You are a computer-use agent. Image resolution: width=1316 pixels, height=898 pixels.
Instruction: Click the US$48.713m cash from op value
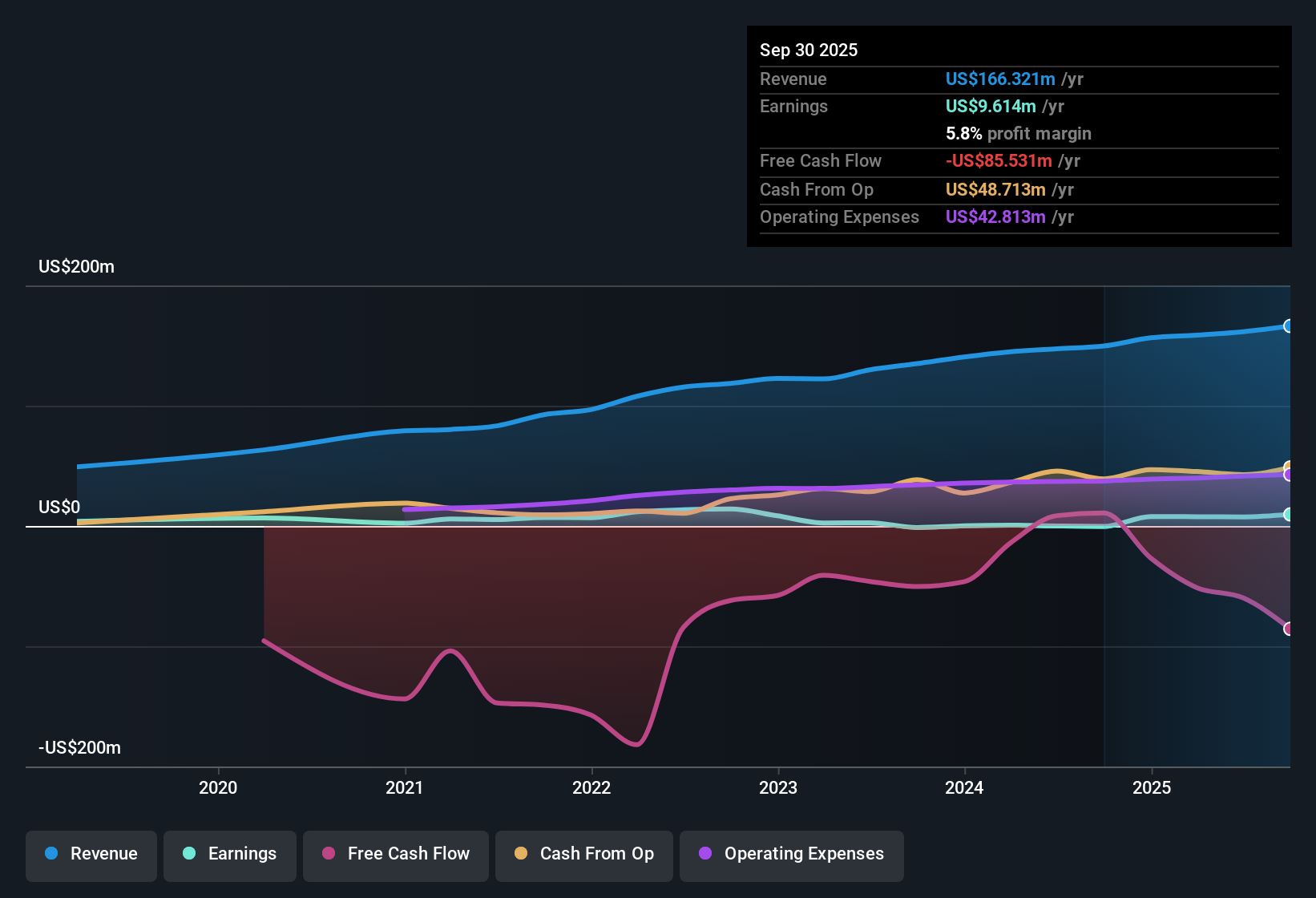tap(995, 189)
